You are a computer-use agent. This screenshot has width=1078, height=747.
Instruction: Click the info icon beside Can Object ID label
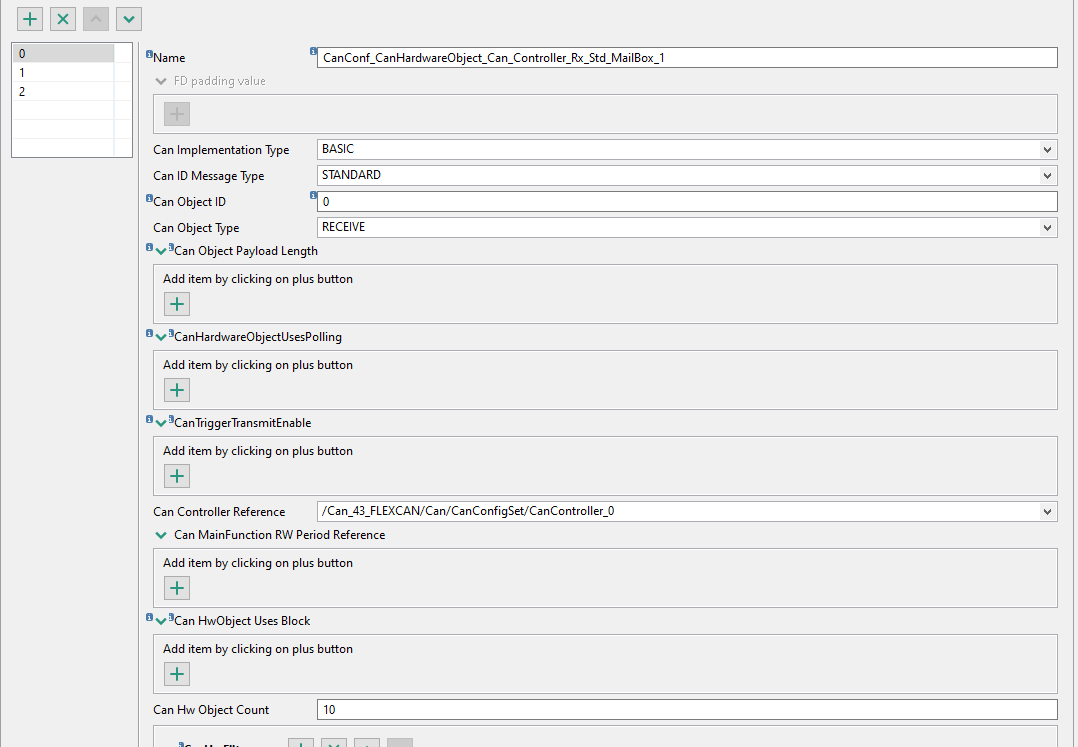click(x=149, y=199)
